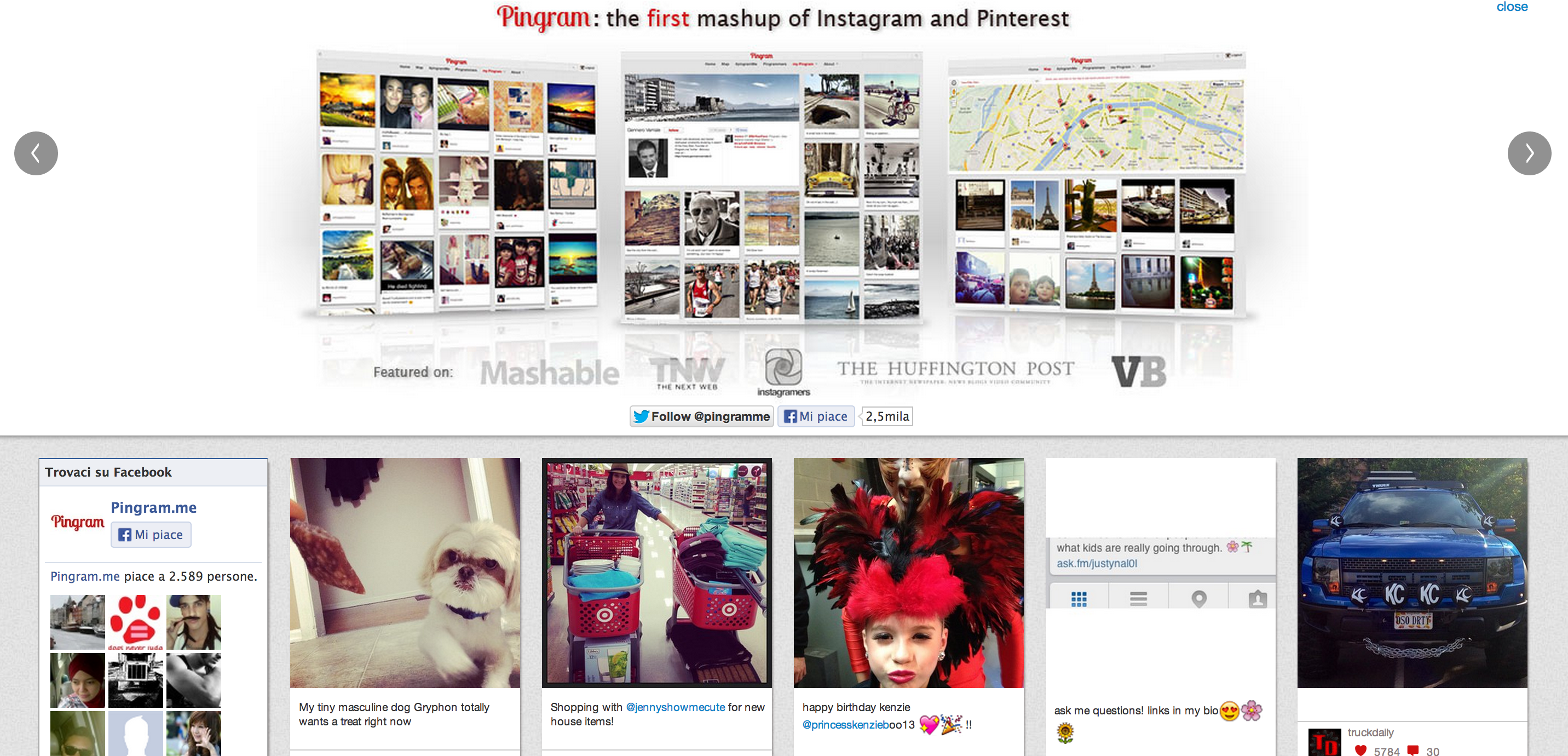Like Pingram.me in the Facebook widget

[151, 534]
